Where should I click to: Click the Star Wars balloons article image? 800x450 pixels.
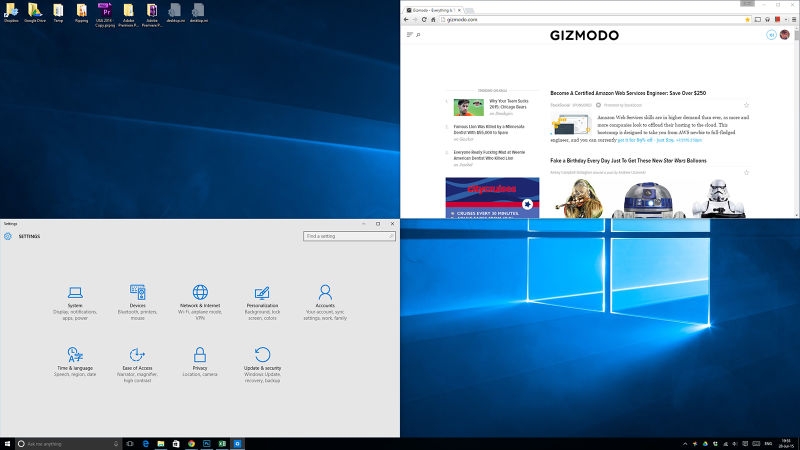point(649,198)
